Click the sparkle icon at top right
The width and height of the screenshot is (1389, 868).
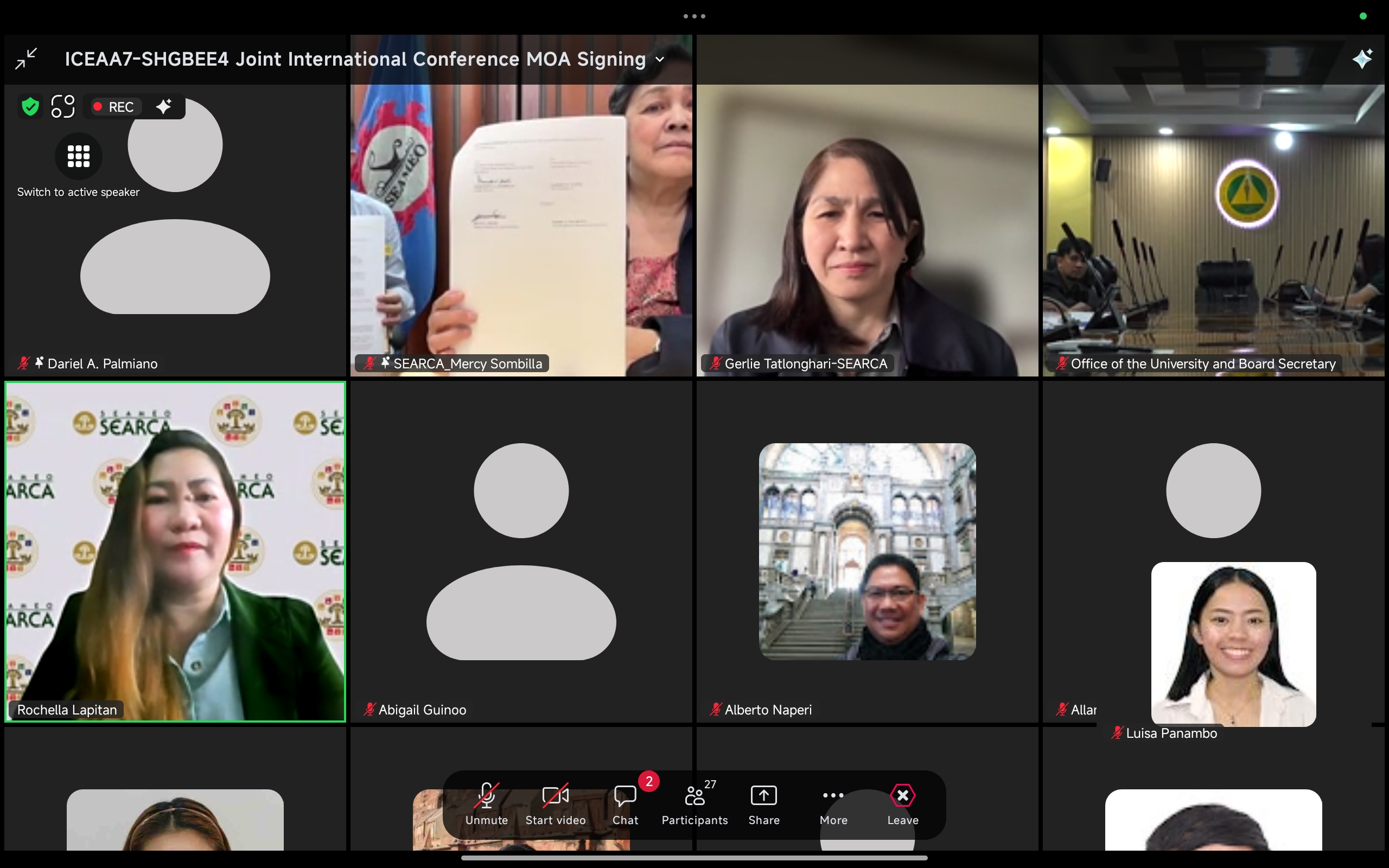[x=1362, y=59]
